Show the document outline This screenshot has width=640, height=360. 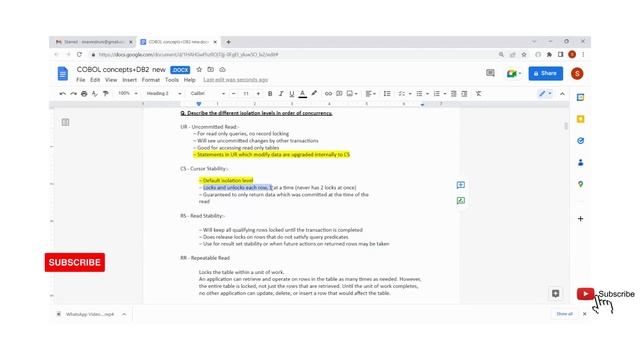point(65,122)
